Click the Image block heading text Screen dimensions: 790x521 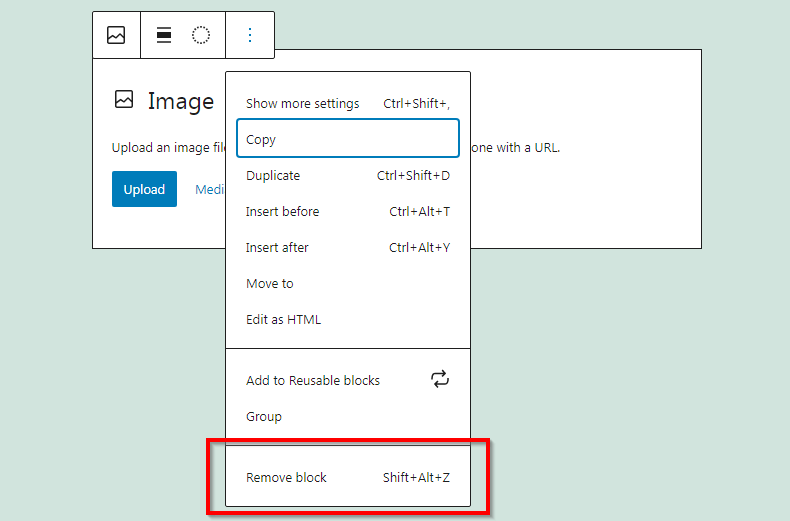point(181,101)
